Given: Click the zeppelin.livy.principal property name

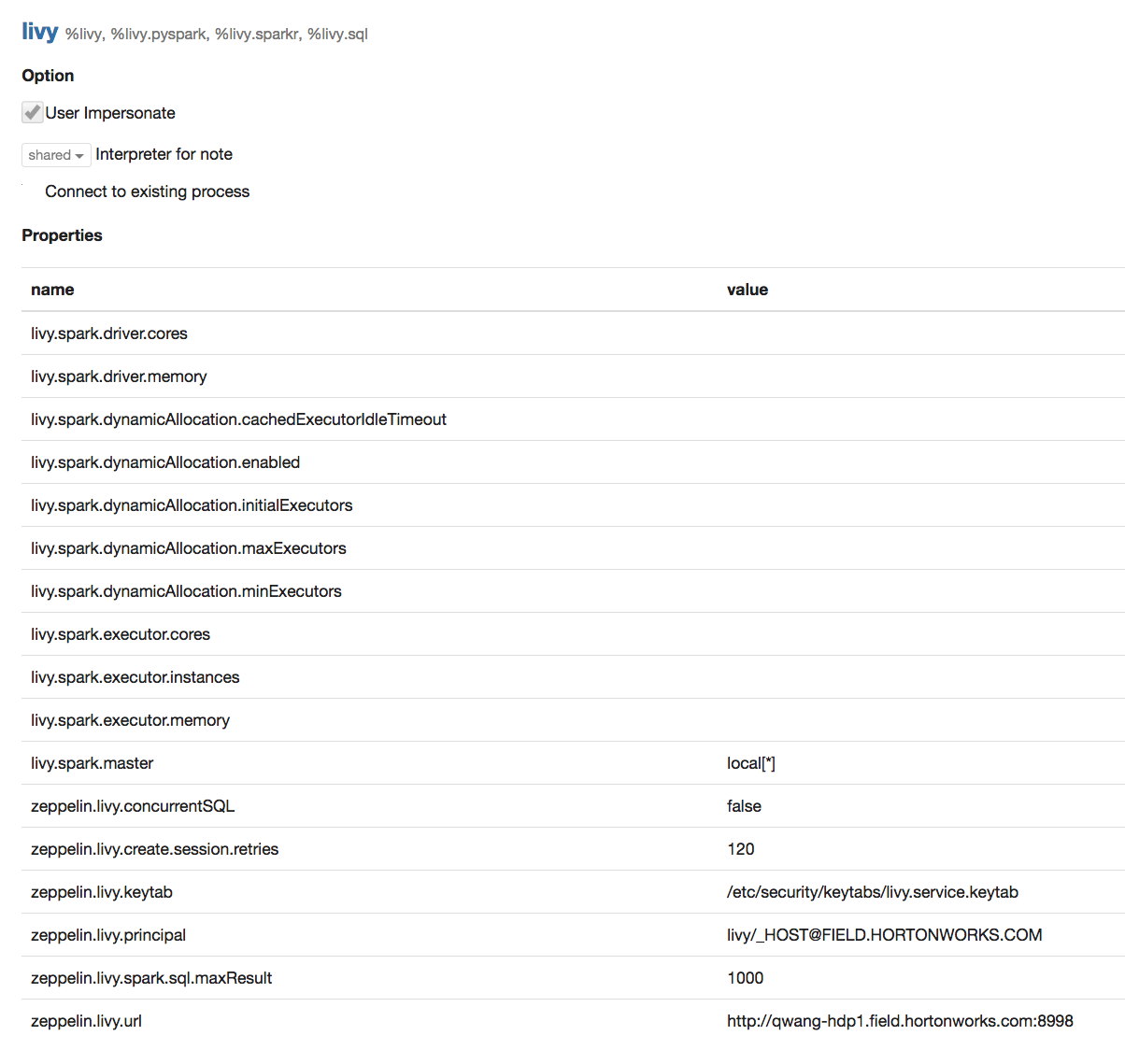Looking at the screenshot, I should (x=107, y=935).
